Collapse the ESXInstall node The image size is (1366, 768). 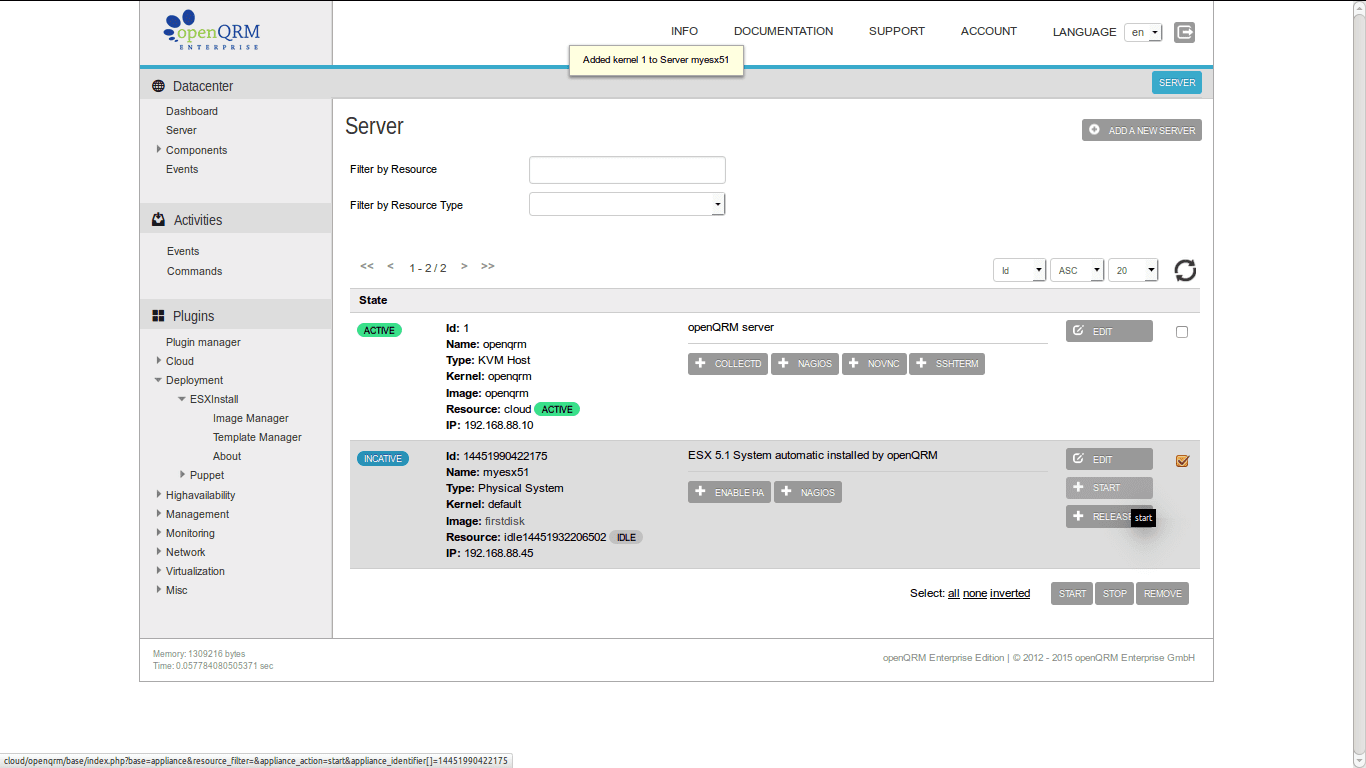pos(182,399)
